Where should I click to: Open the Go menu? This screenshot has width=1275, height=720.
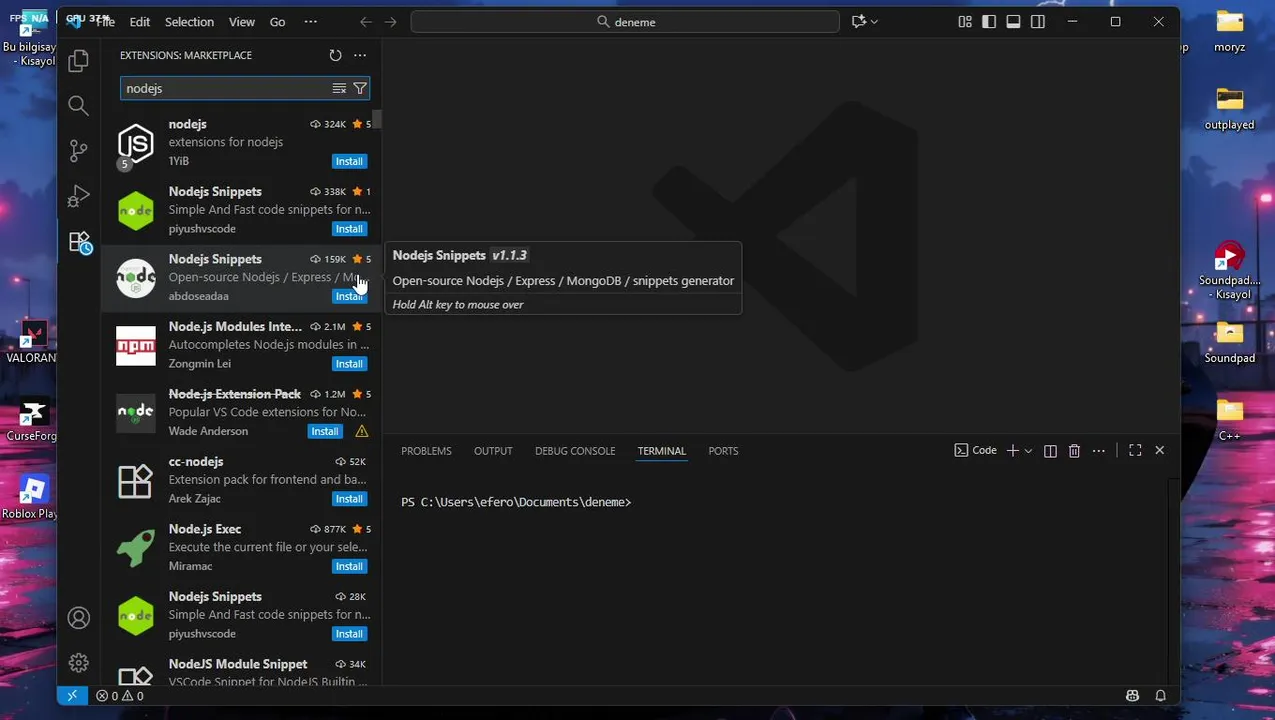[277, 21]
